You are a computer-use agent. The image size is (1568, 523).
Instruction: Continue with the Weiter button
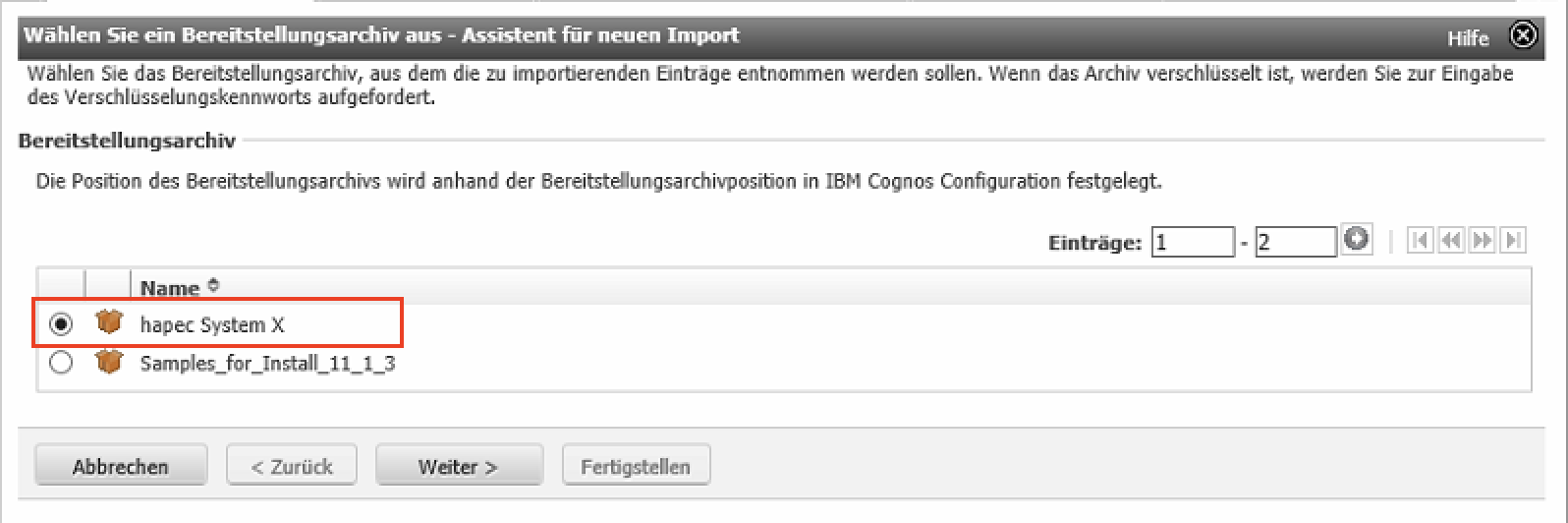coord(459,466)
